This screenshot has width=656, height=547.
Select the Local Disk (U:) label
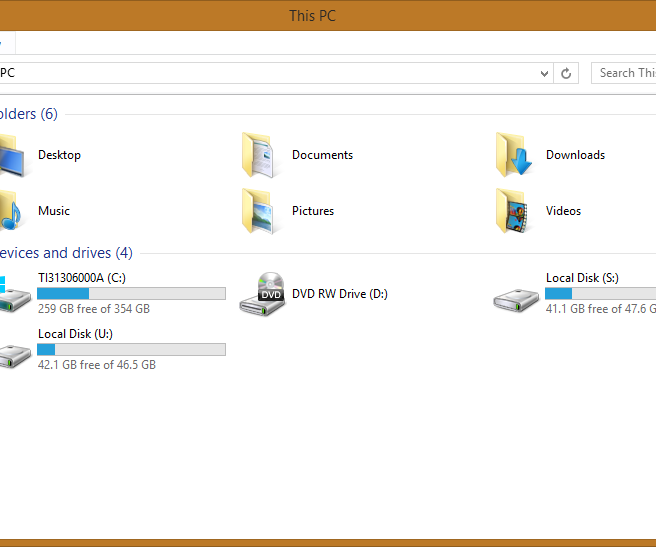75,334
